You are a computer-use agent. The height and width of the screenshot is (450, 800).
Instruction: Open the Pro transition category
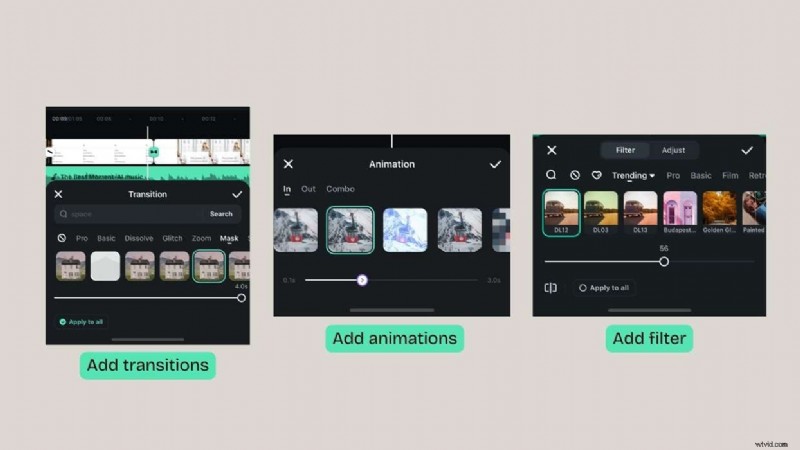(x=82, y=238)
